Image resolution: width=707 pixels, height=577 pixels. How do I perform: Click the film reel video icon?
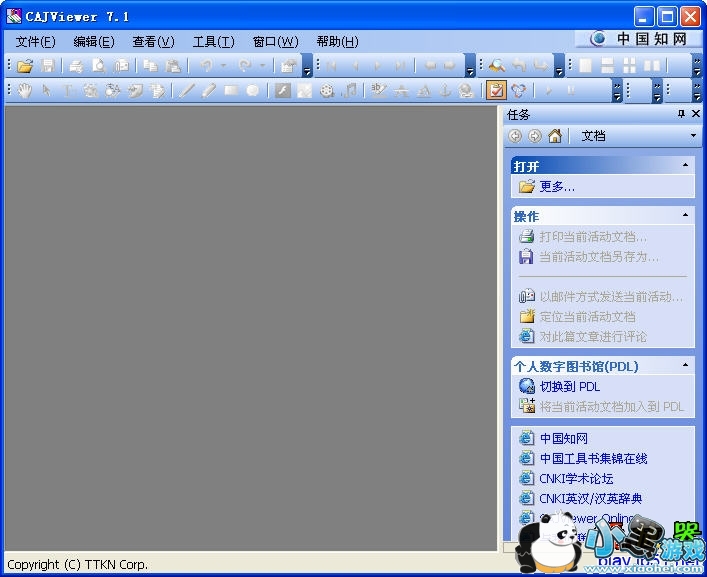(x=327, y=91)
